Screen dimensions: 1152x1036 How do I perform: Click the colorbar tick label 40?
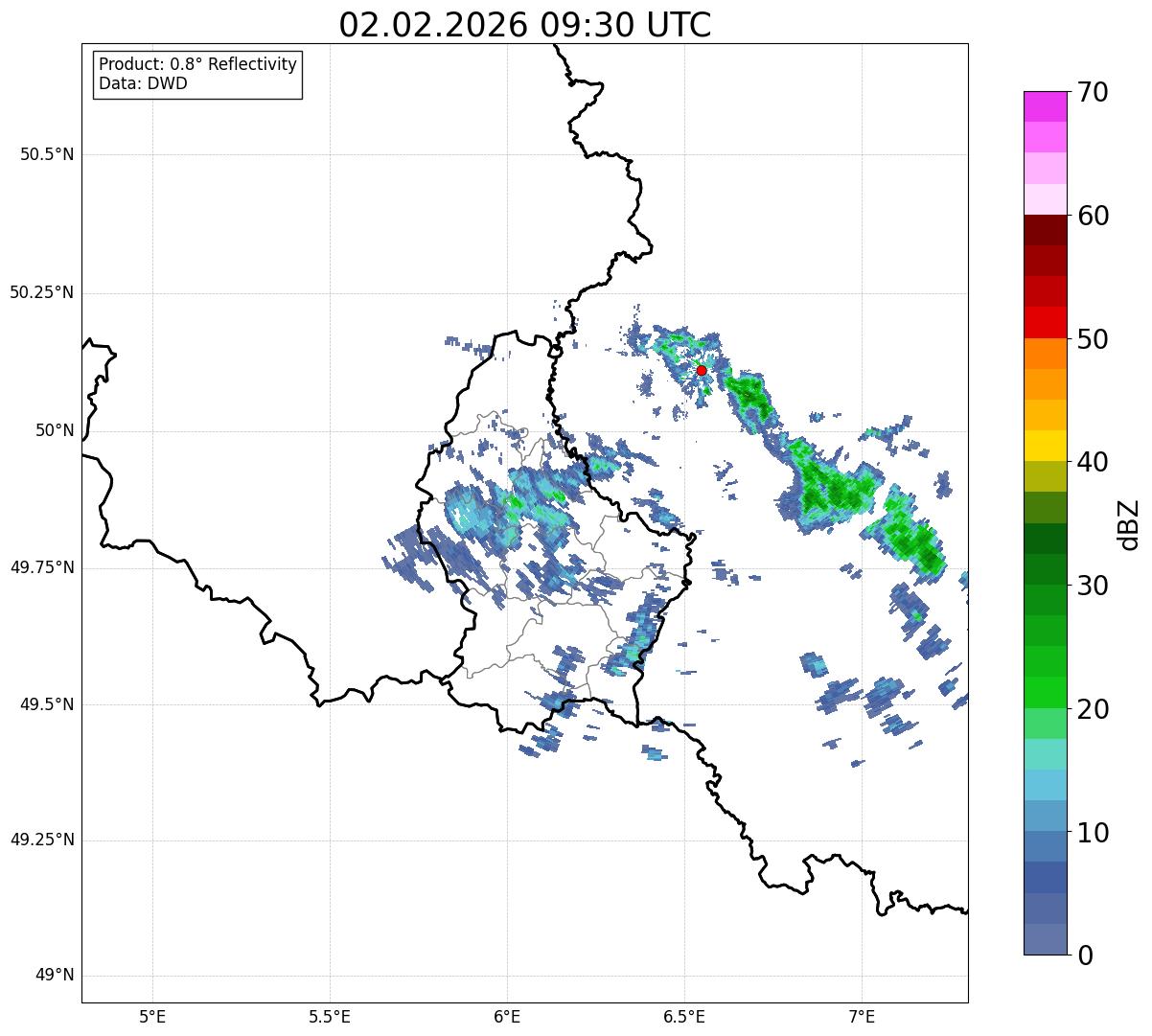(1093, 462)
